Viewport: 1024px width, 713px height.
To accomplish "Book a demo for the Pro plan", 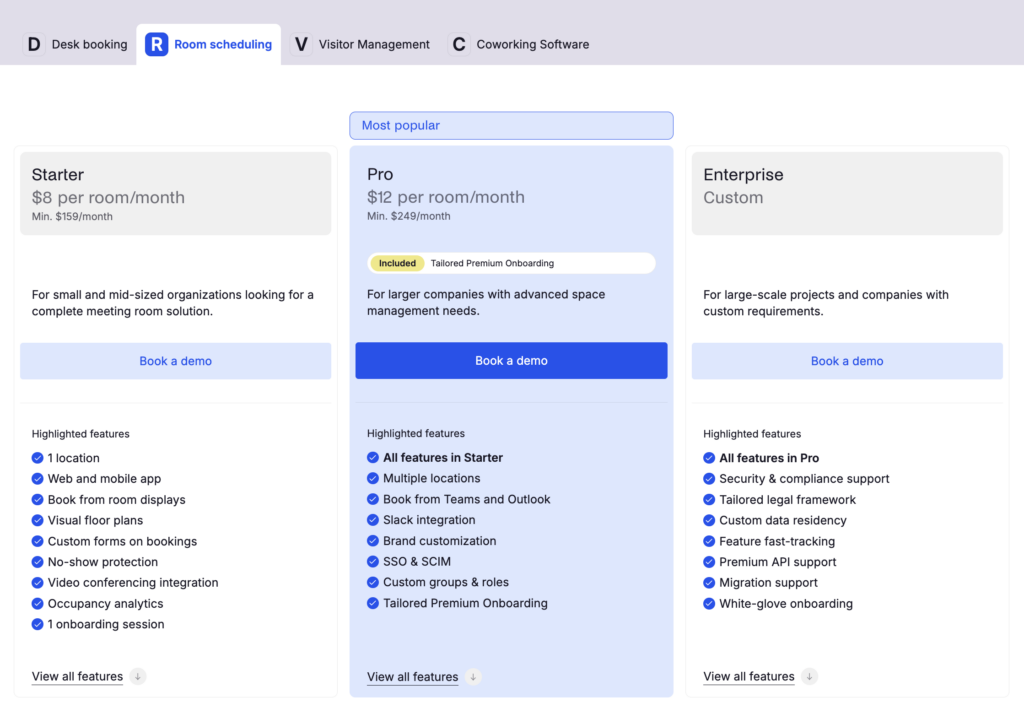I will (511, 361).
